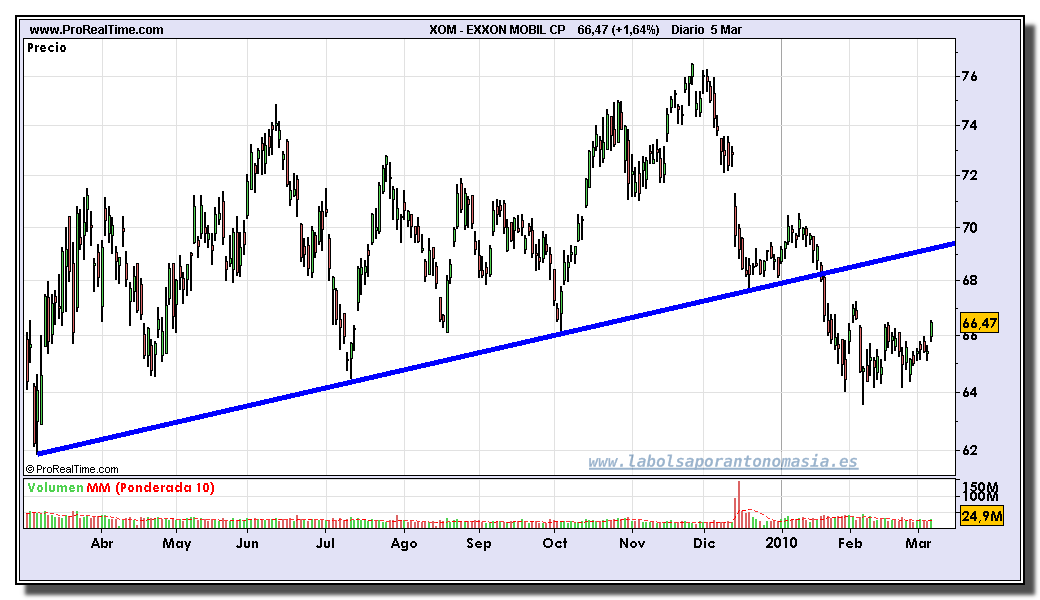
Task: Click the 72 price axis label
Action: click(969, 176)
